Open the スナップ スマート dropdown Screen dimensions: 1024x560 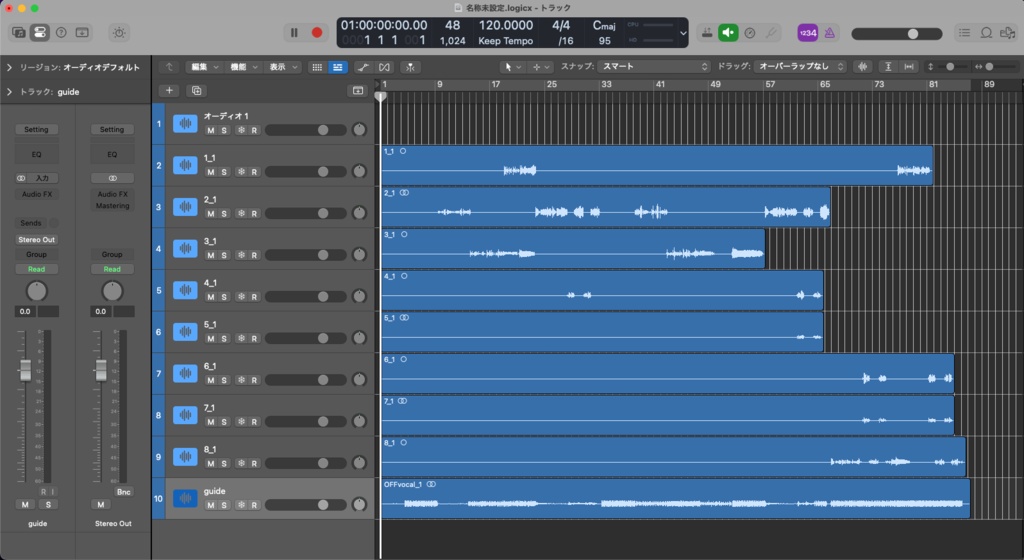pos(654,67)
